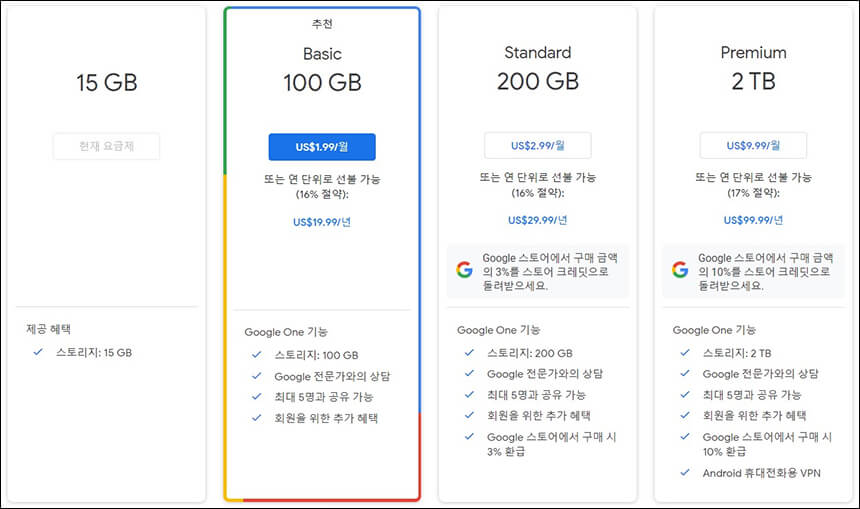Click the Premium 17% 절약 prepay note
The height and width of the screenshot is (509, 860).
(x=753, y=185)
